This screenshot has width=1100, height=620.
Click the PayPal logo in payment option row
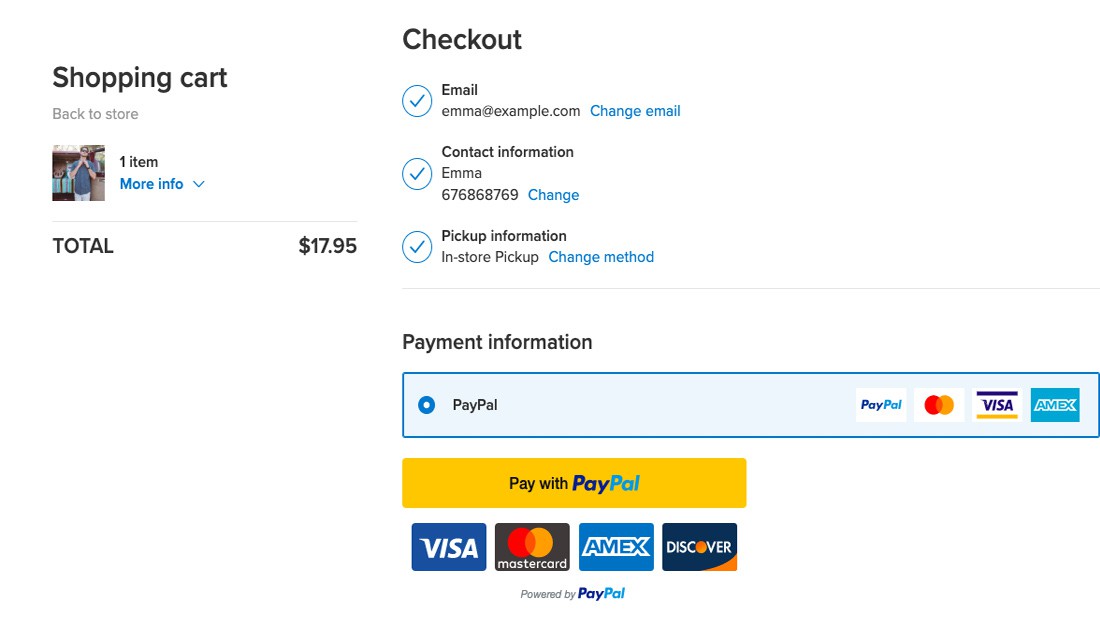coord(881,405)
